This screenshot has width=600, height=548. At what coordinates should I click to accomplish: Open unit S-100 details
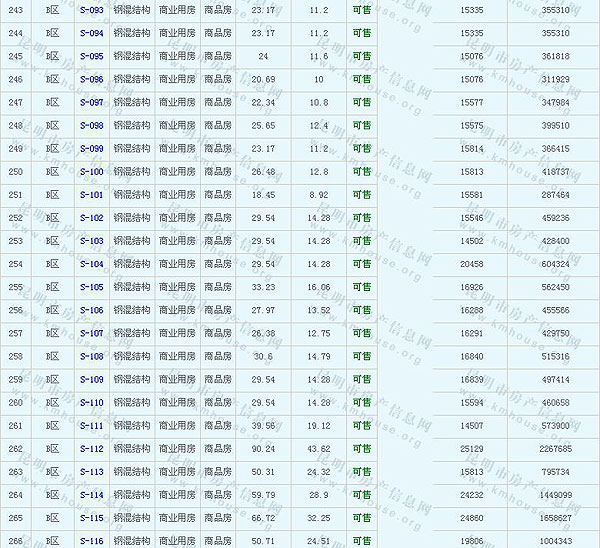point(91,172)
